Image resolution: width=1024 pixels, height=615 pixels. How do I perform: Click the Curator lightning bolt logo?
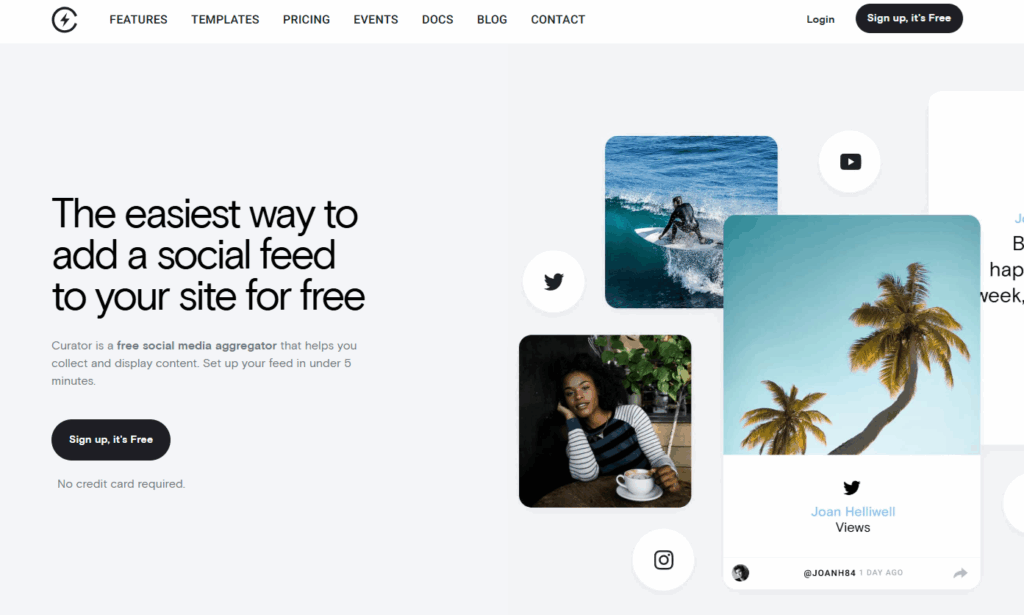click(x=64, y=20)
